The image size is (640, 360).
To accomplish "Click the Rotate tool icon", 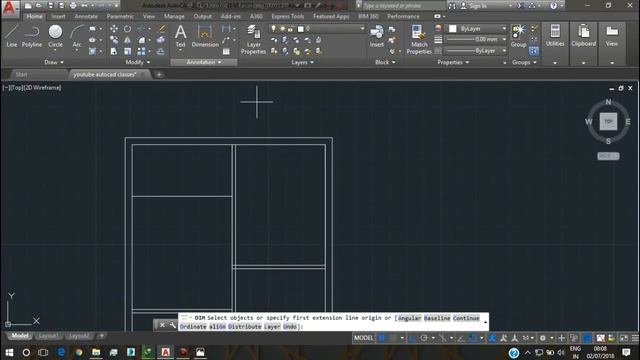I will [x=127, y=29].
